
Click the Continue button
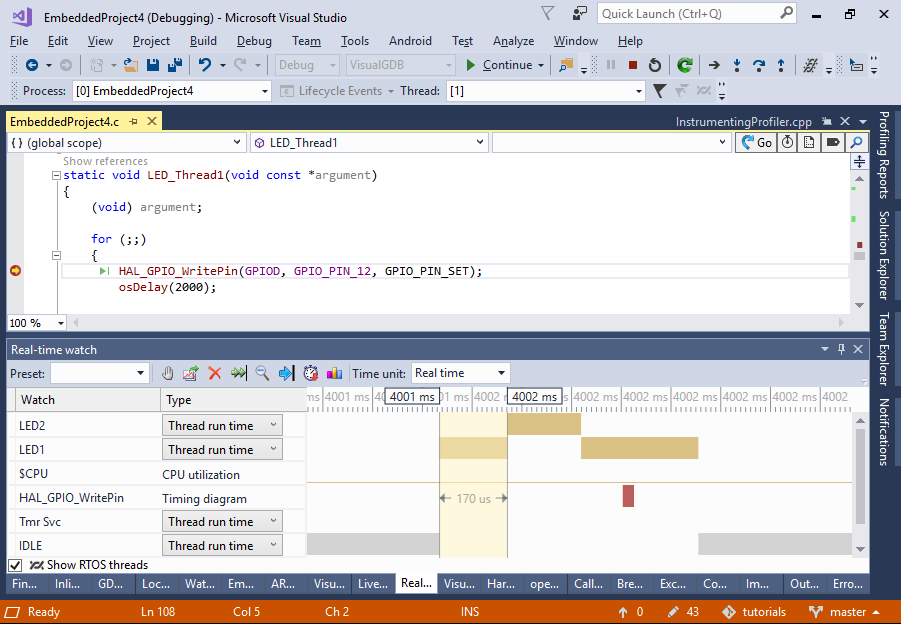pos(500,65)
